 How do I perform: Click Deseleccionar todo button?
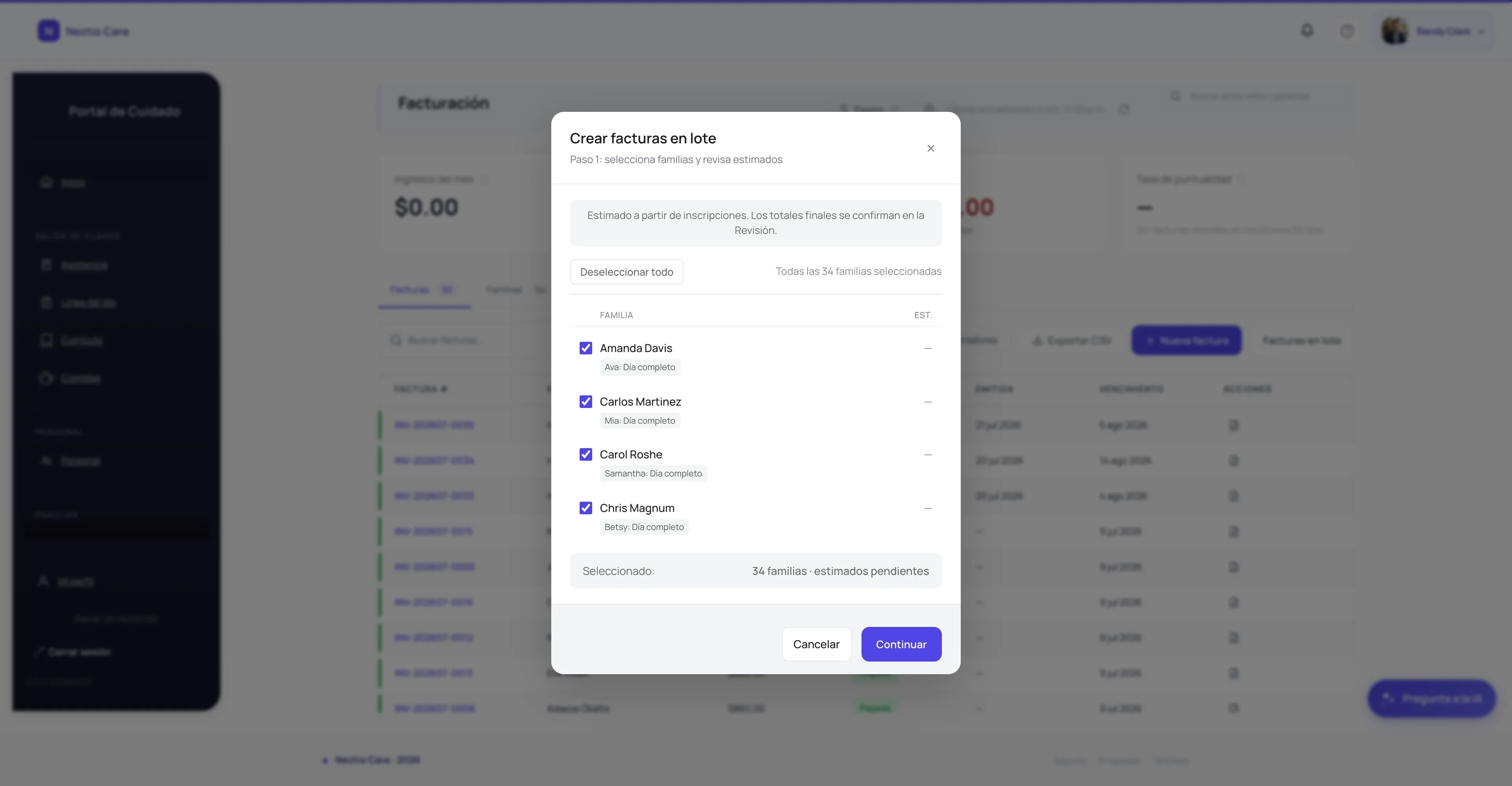(626, 272)
